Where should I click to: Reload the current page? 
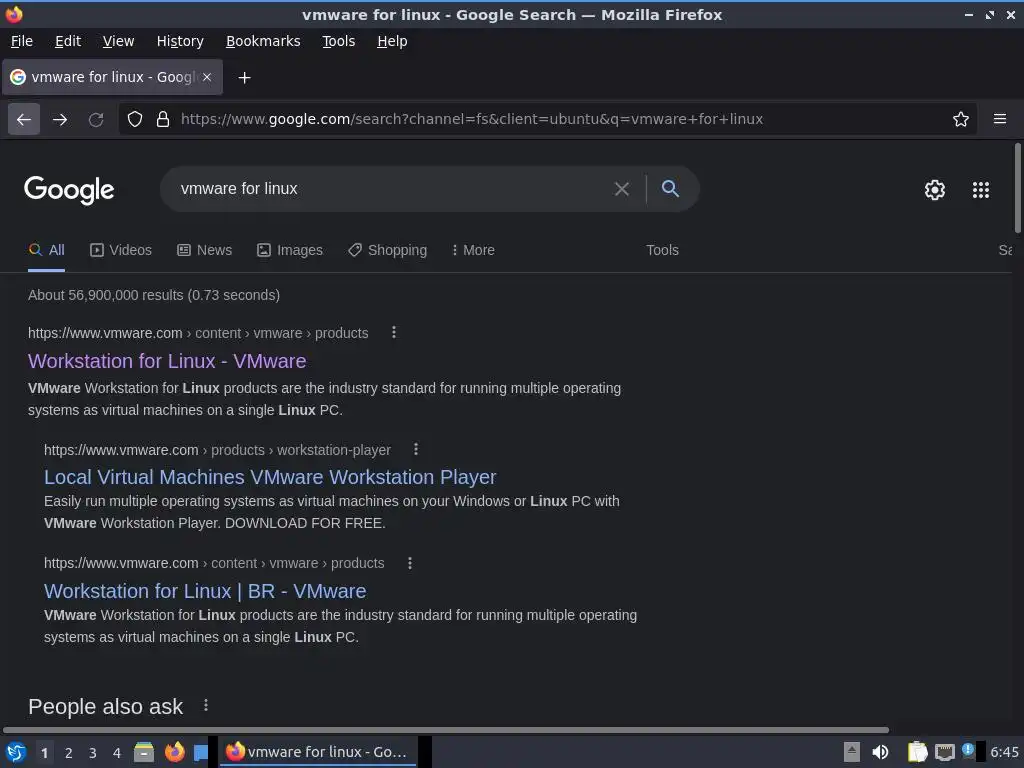96,119
